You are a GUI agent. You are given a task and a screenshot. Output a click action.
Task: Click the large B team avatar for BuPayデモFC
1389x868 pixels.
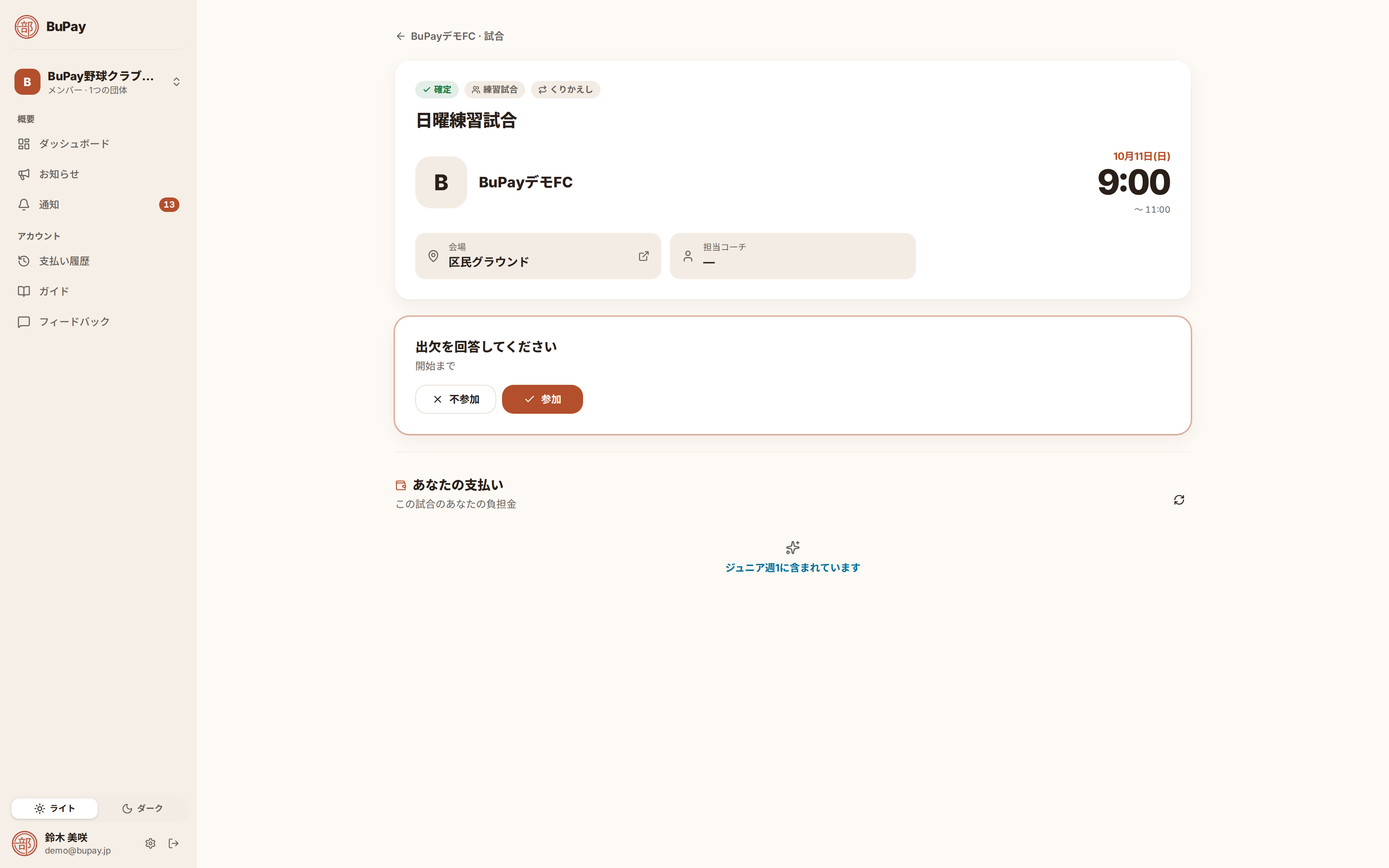coord(441,182)
